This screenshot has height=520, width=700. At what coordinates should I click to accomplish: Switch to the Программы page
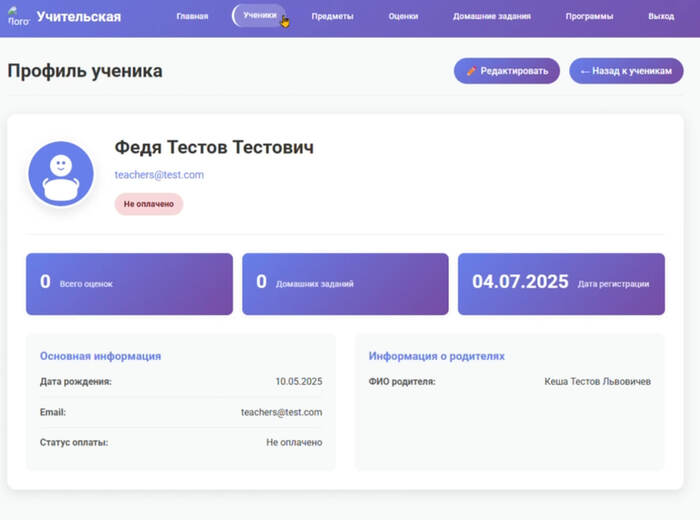[x=589, y=16]
